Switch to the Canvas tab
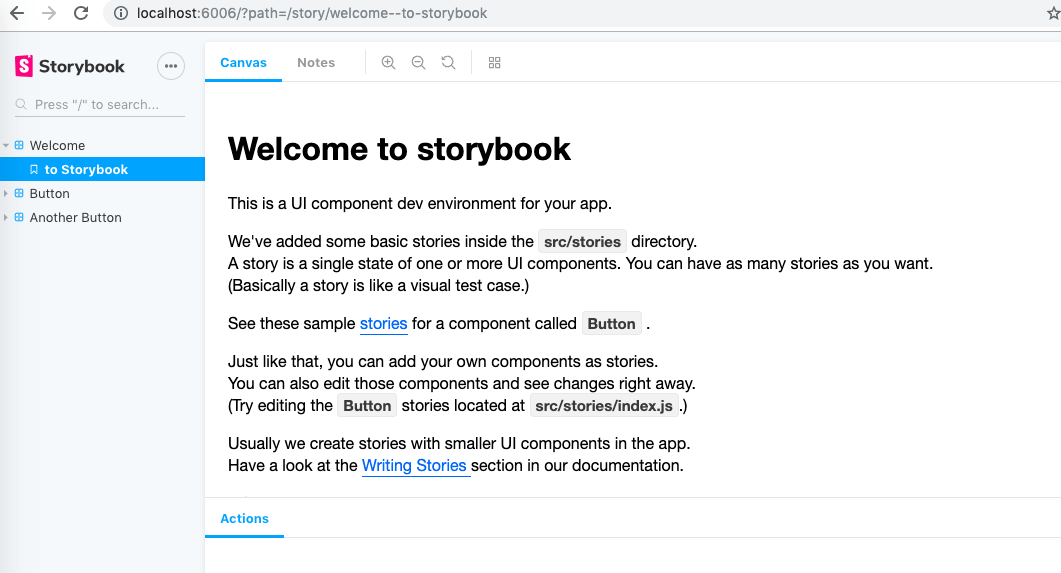This screenshot has height=573, width=1061. tap(244, 62)
